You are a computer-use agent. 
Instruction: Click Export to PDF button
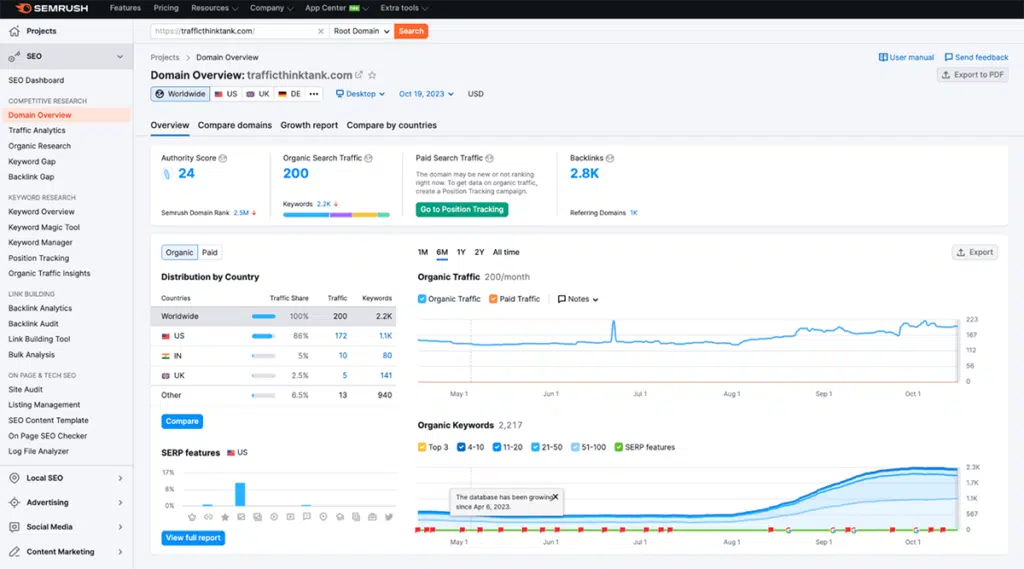tap(972, 75)
